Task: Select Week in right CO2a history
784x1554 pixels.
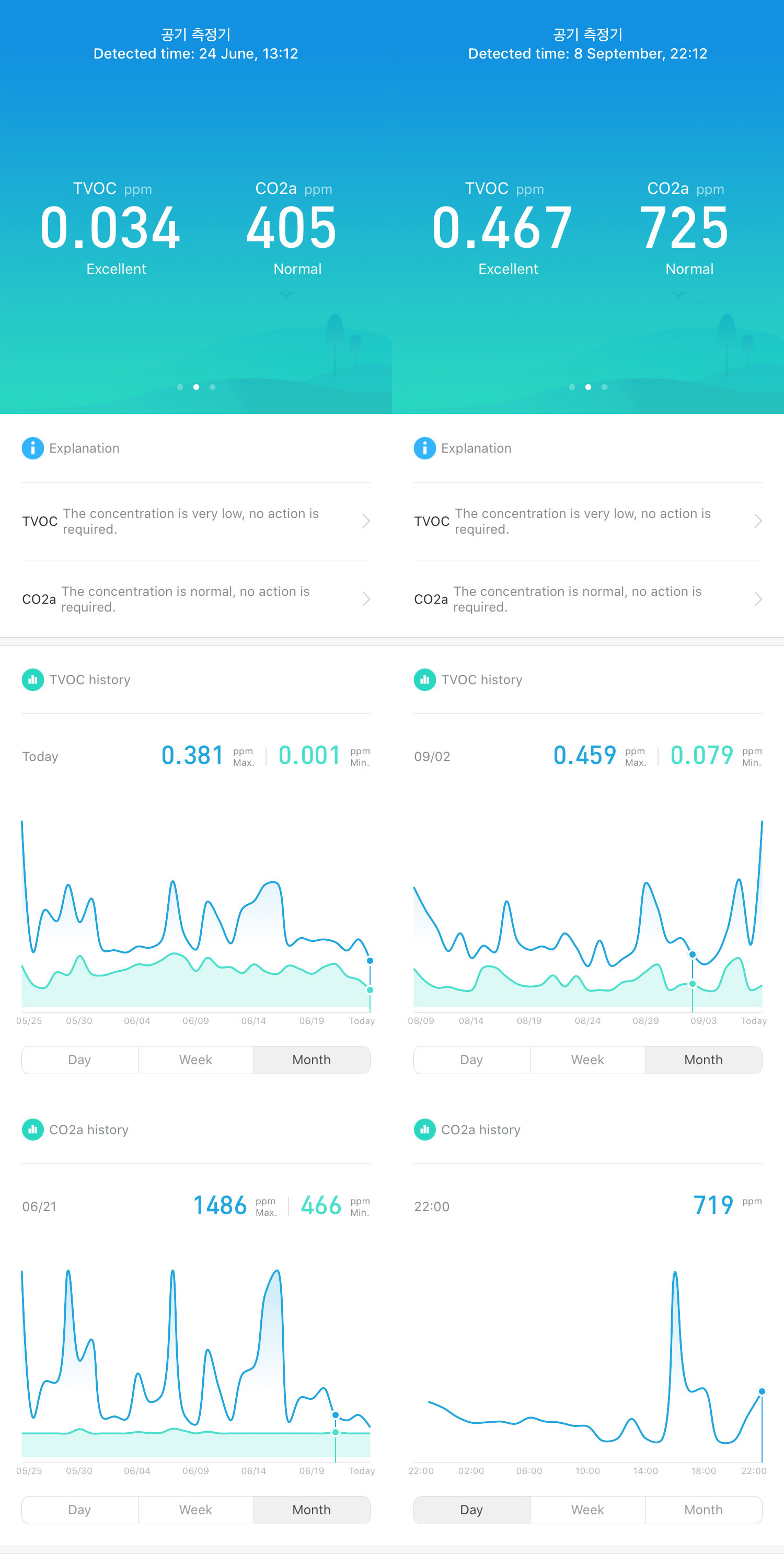Action: coord(587,1510)
